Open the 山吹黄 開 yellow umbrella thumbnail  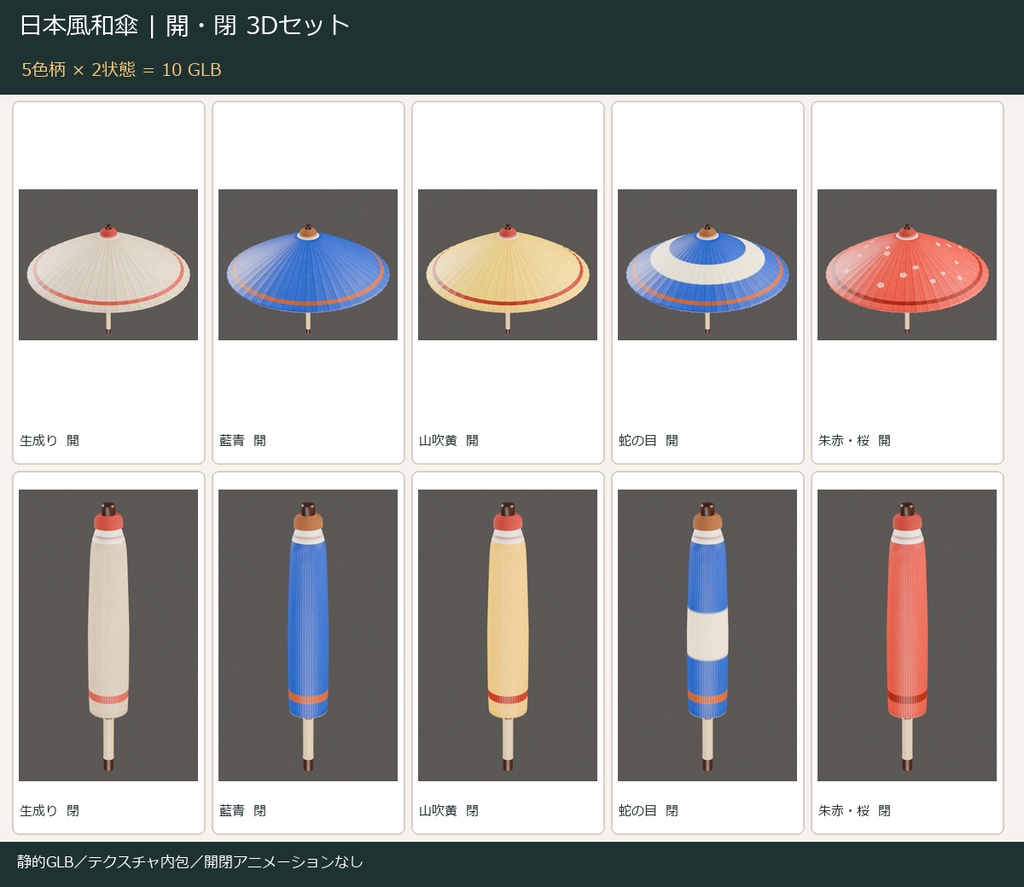click(x=507, y=265)
